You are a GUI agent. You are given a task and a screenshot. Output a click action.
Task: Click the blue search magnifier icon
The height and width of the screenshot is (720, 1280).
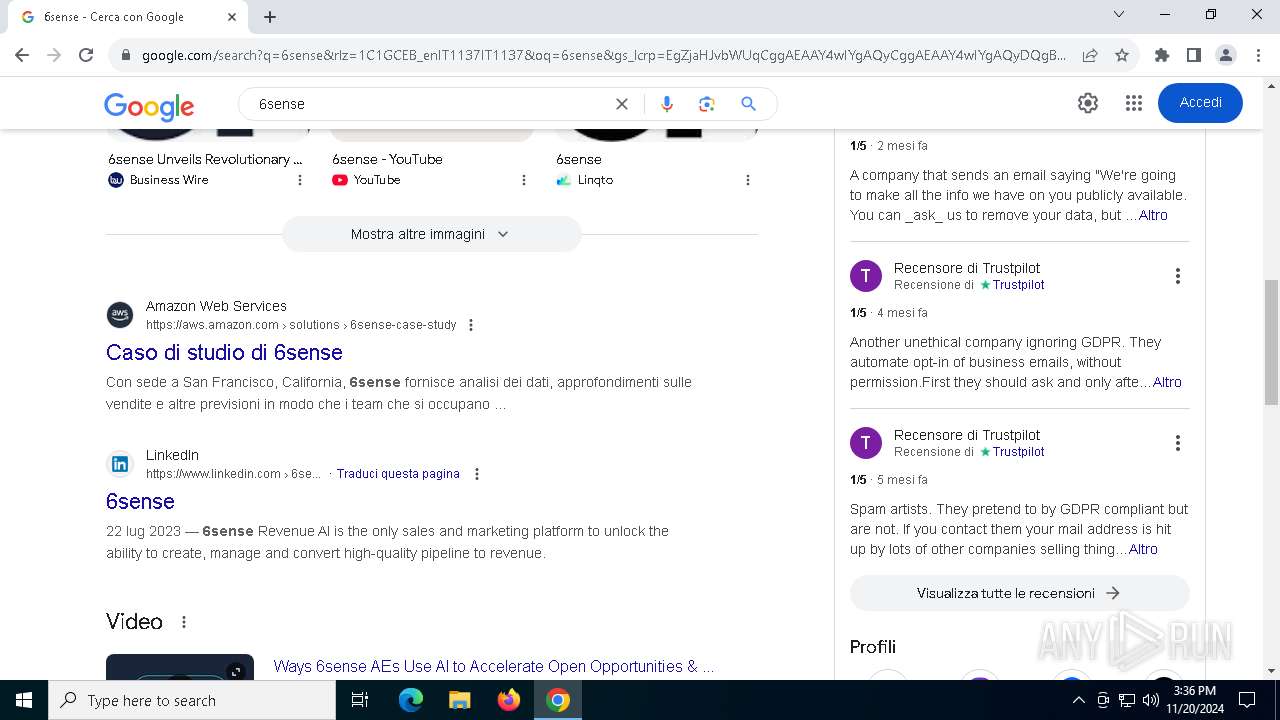click(x=748, y=104)
